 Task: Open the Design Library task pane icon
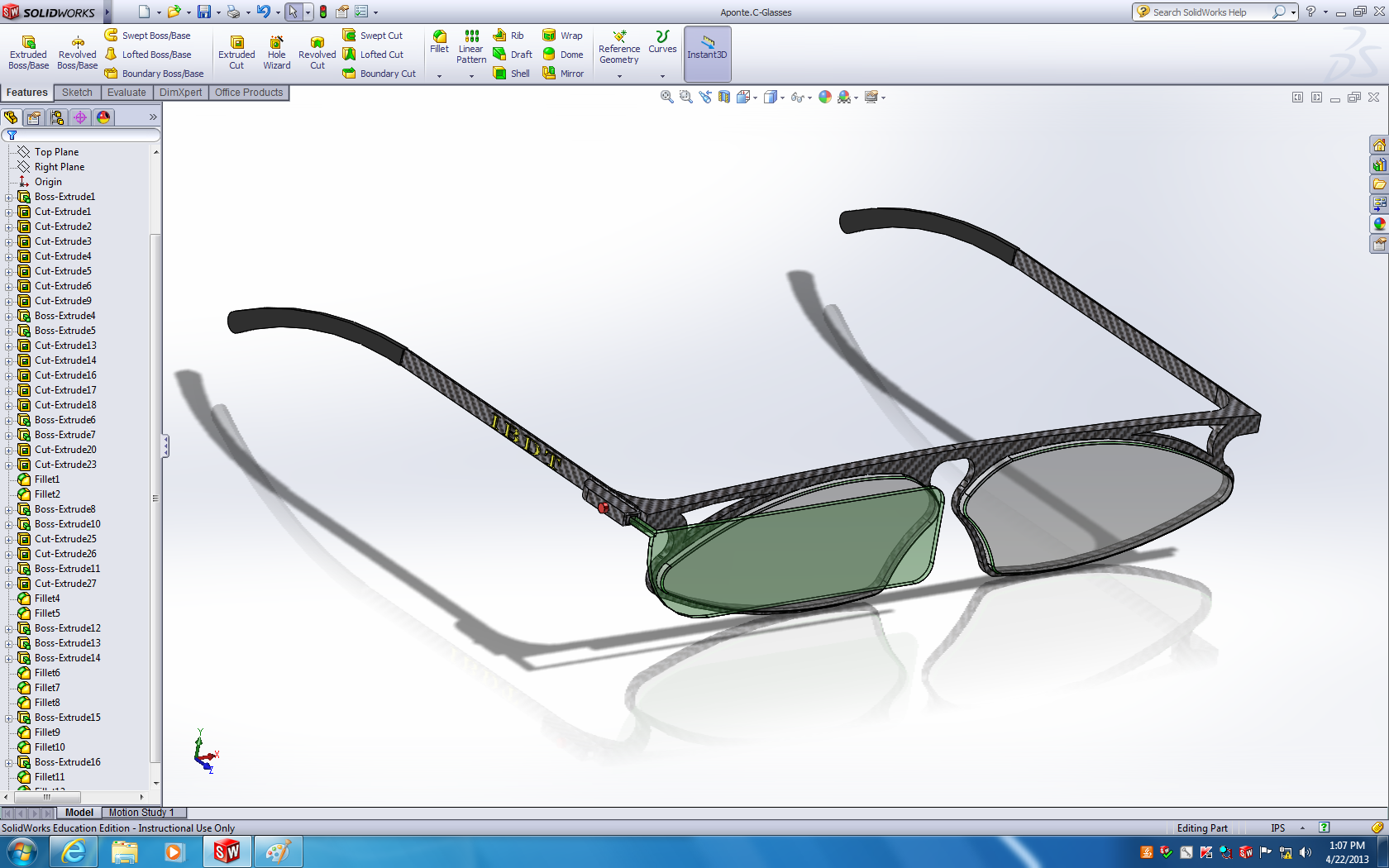point(1379,165)
